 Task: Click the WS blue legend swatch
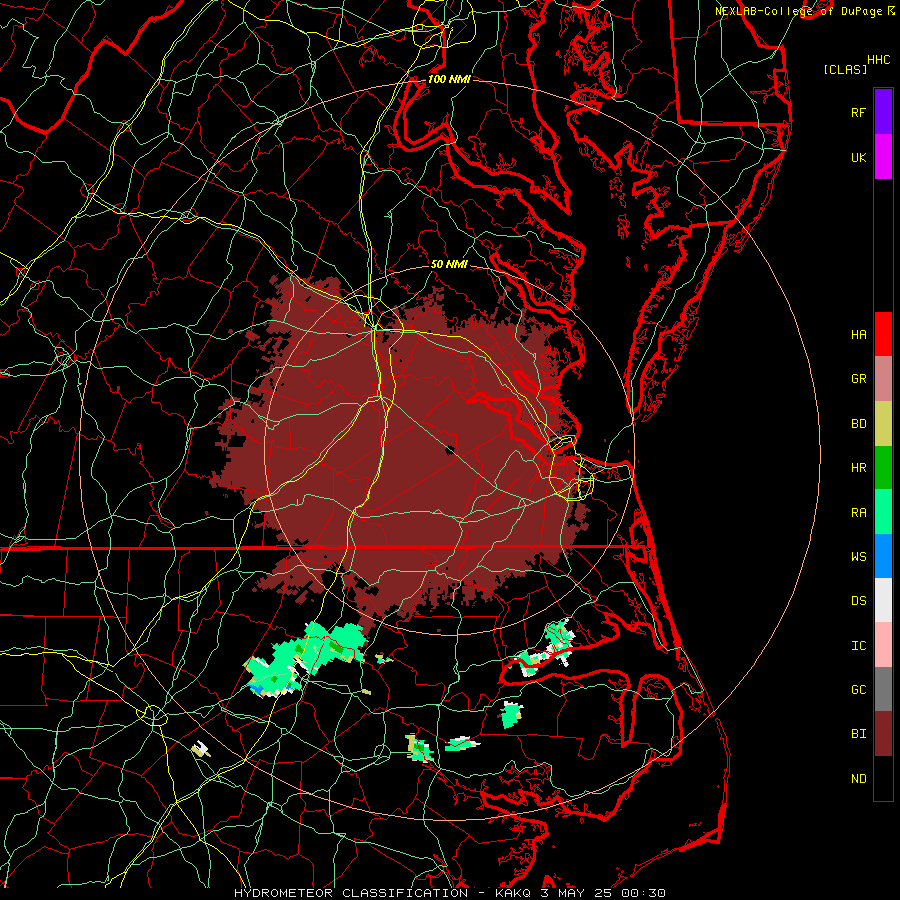click(x=883, y=556)
